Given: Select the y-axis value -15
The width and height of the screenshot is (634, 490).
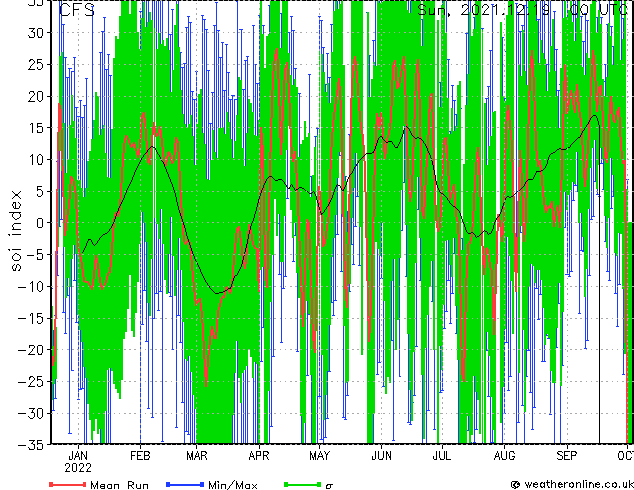Looking at the screenshot, I should 31,318.
